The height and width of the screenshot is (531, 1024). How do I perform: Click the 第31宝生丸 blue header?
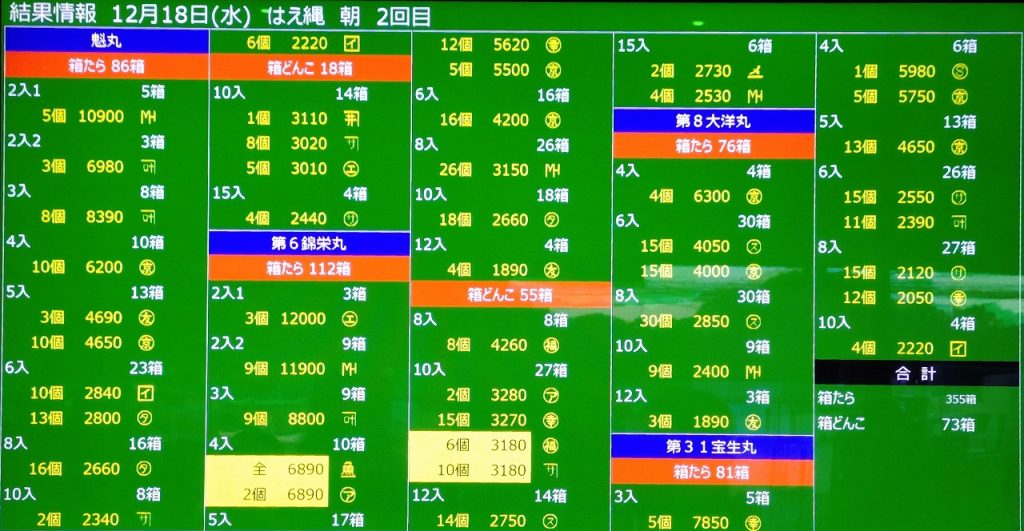point(713,446)
